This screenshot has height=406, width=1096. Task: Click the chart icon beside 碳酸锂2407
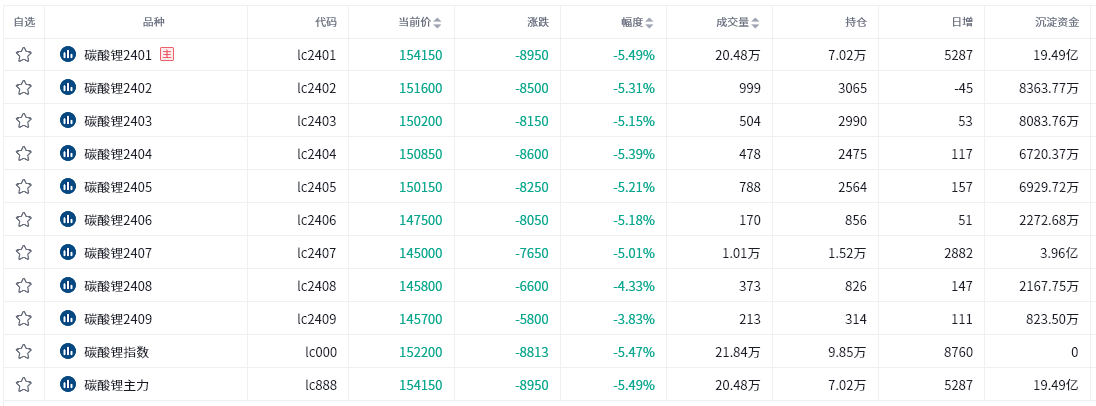click(68, 252)
